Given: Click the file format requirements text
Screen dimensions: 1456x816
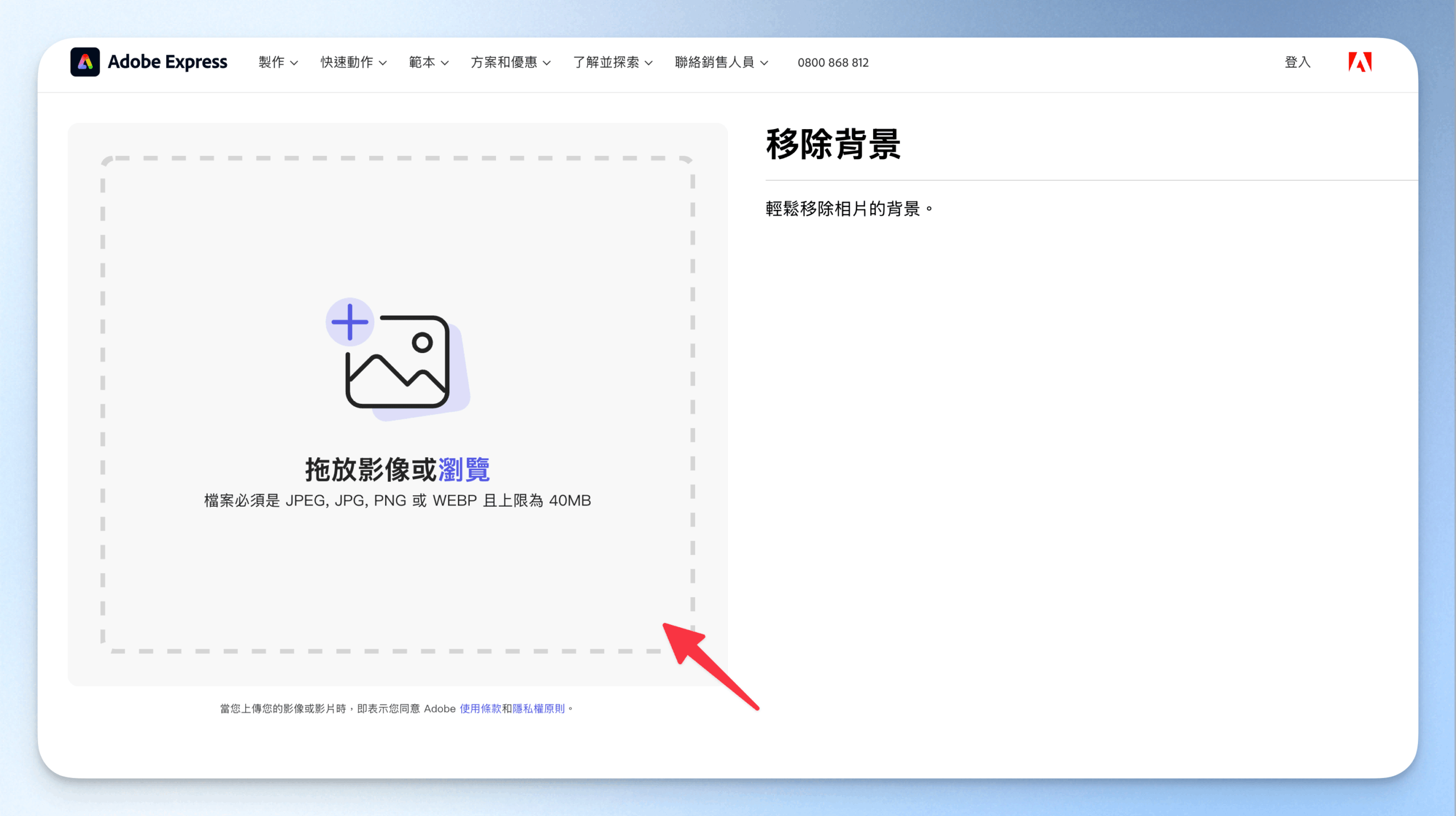Looking at the screenshot, I should point(397,500).
